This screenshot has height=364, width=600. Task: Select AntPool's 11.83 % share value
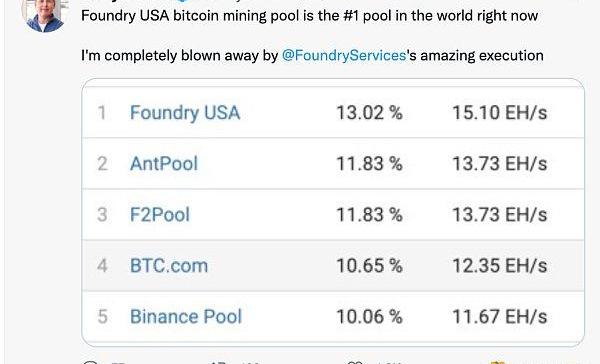369,164
